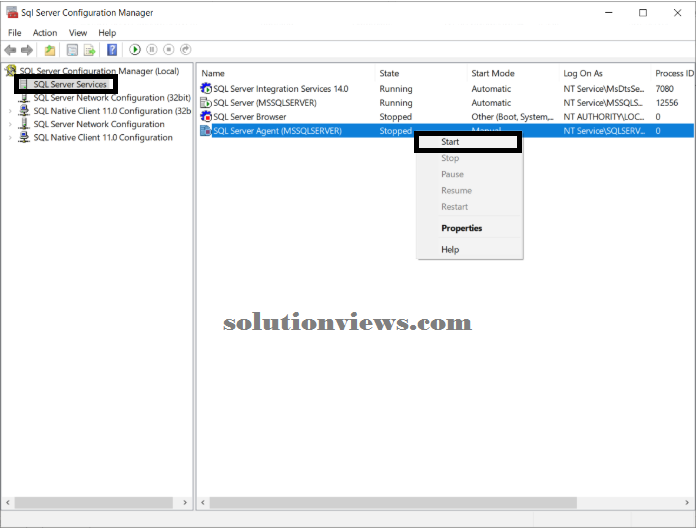Image resolution: width=697 pixels, height=528 pixels.
Task: Click the disabled Stop context menu entry
Action: [x=469, y=158]
